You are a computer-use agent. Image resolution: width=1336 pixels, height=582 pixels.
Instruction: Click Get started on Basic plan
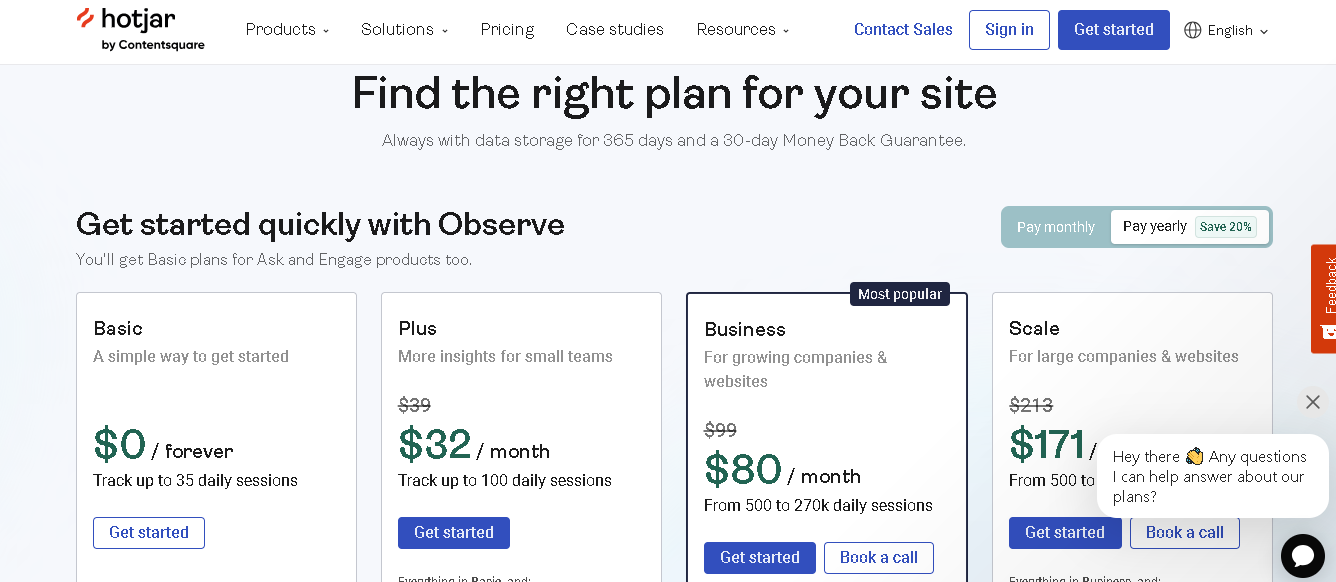pos(149,533)
